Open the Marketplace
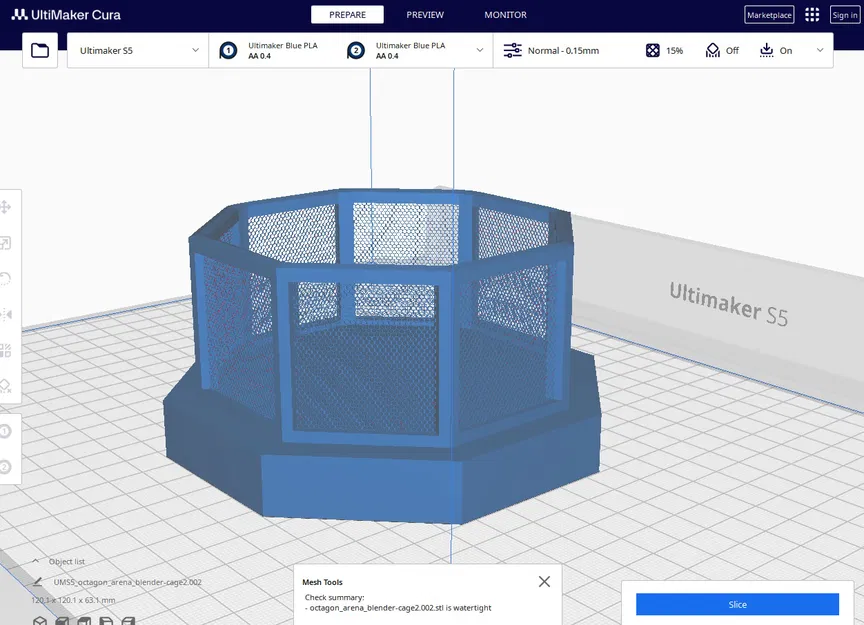864x625 pixels. 768,14
